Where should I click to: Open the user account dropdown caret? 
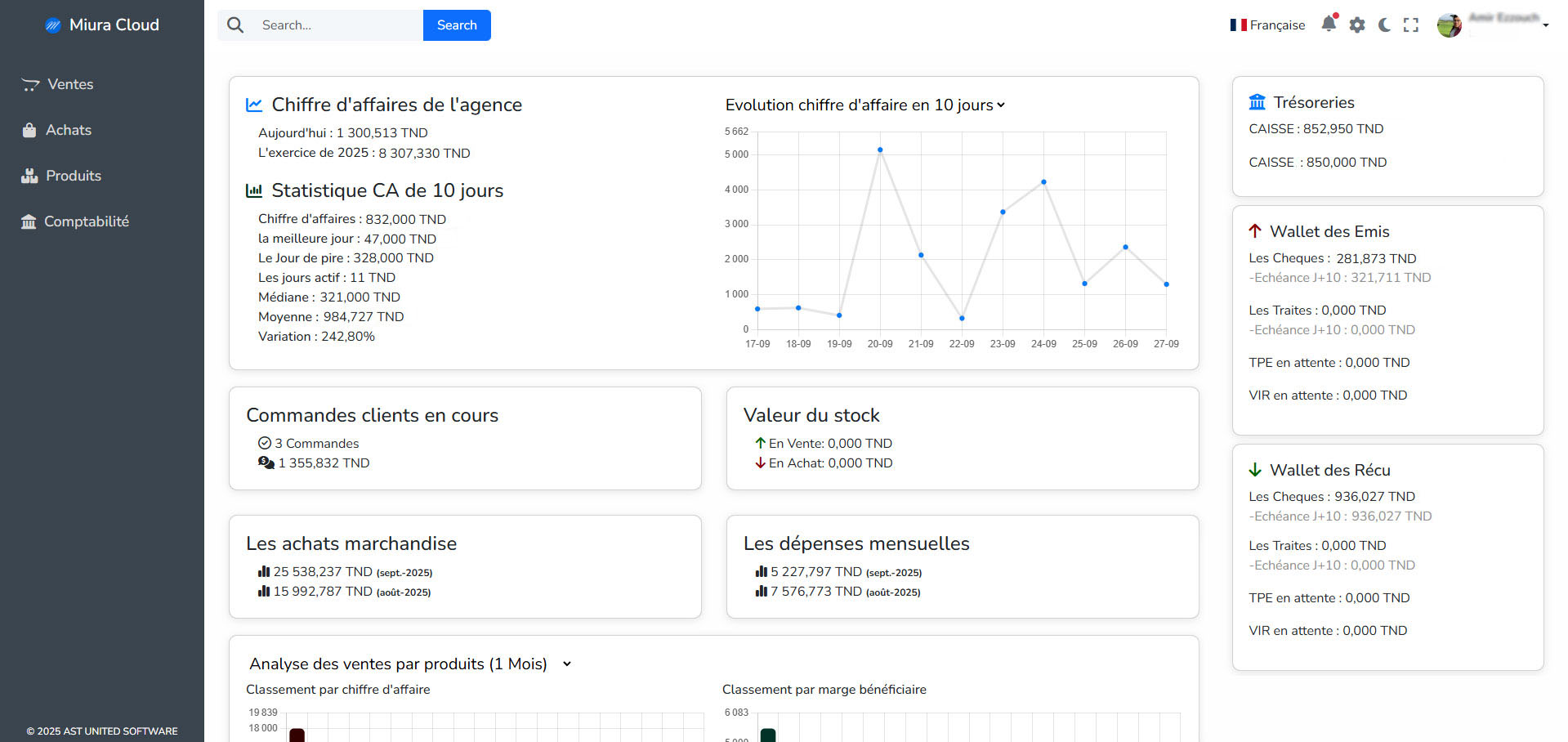(1546, 25)
